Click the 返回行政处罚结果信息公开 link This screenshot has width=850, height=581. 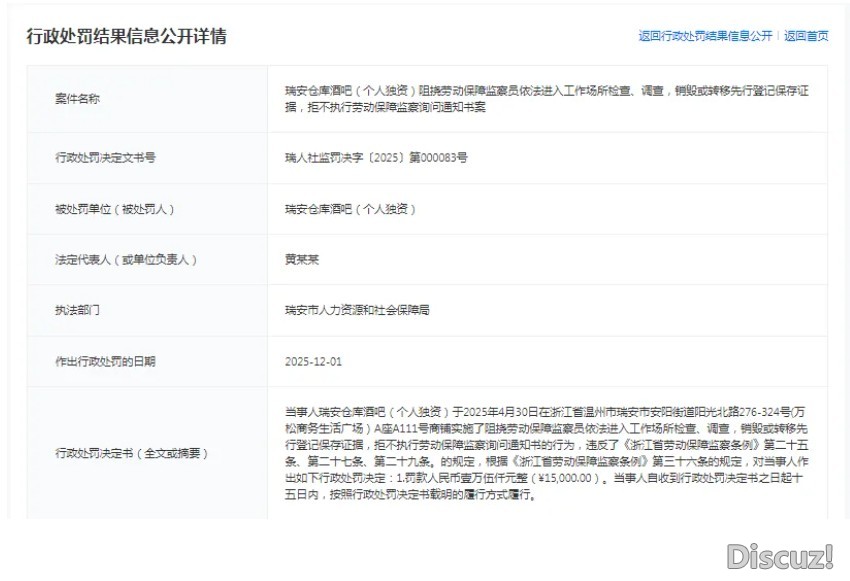click(x=705, y=36)
